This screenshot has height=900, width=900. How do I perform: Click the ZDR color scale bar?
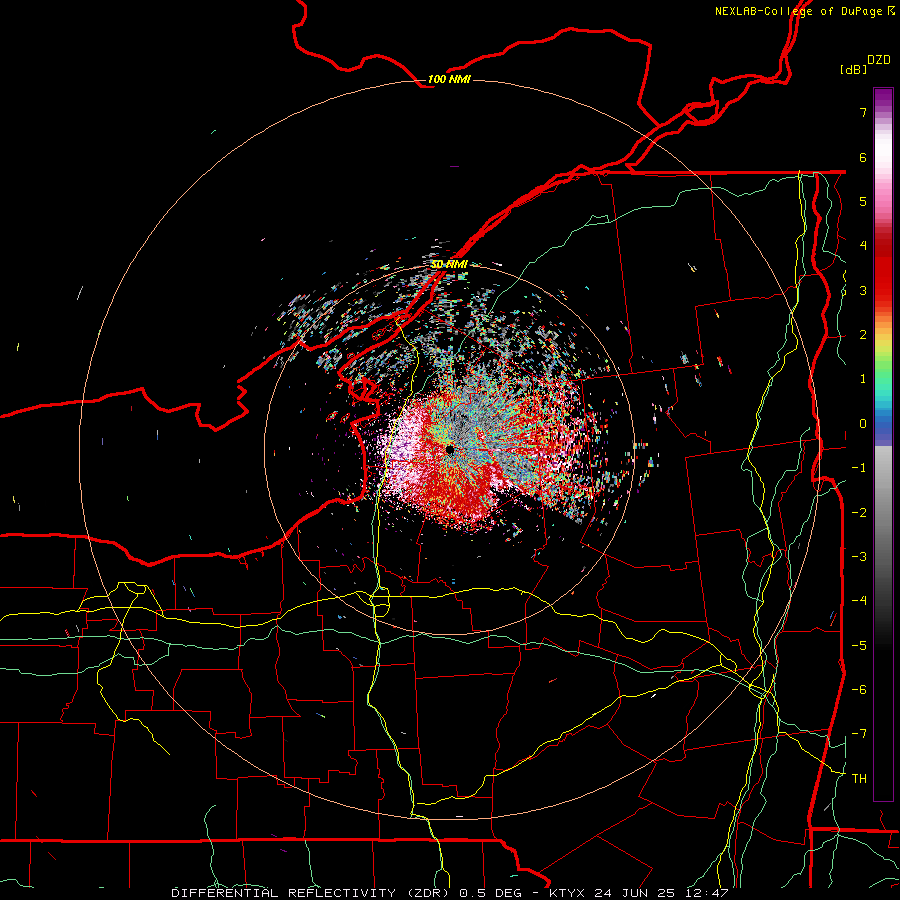pyautogui.click(x=883, y=444)
